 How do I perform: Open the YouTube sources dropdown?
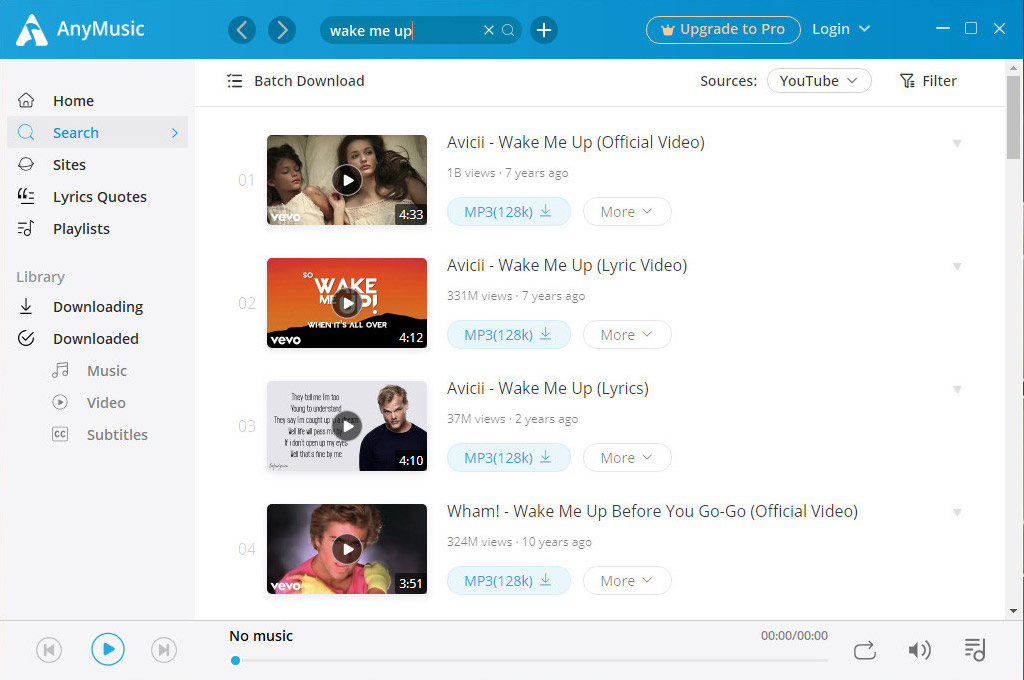819,81
